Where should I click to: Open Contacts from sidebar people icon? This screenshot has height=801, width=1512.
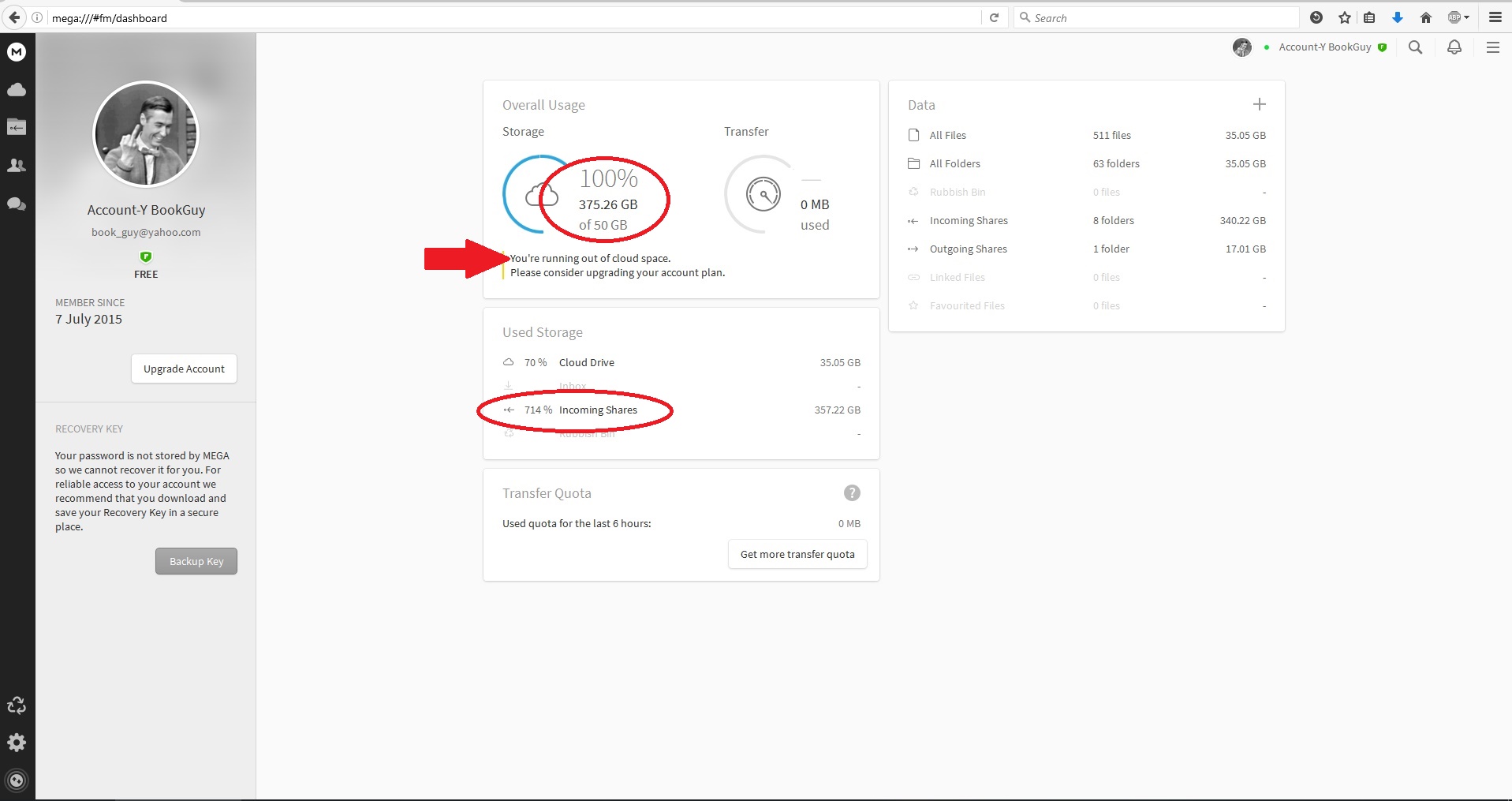click(17, 166)
